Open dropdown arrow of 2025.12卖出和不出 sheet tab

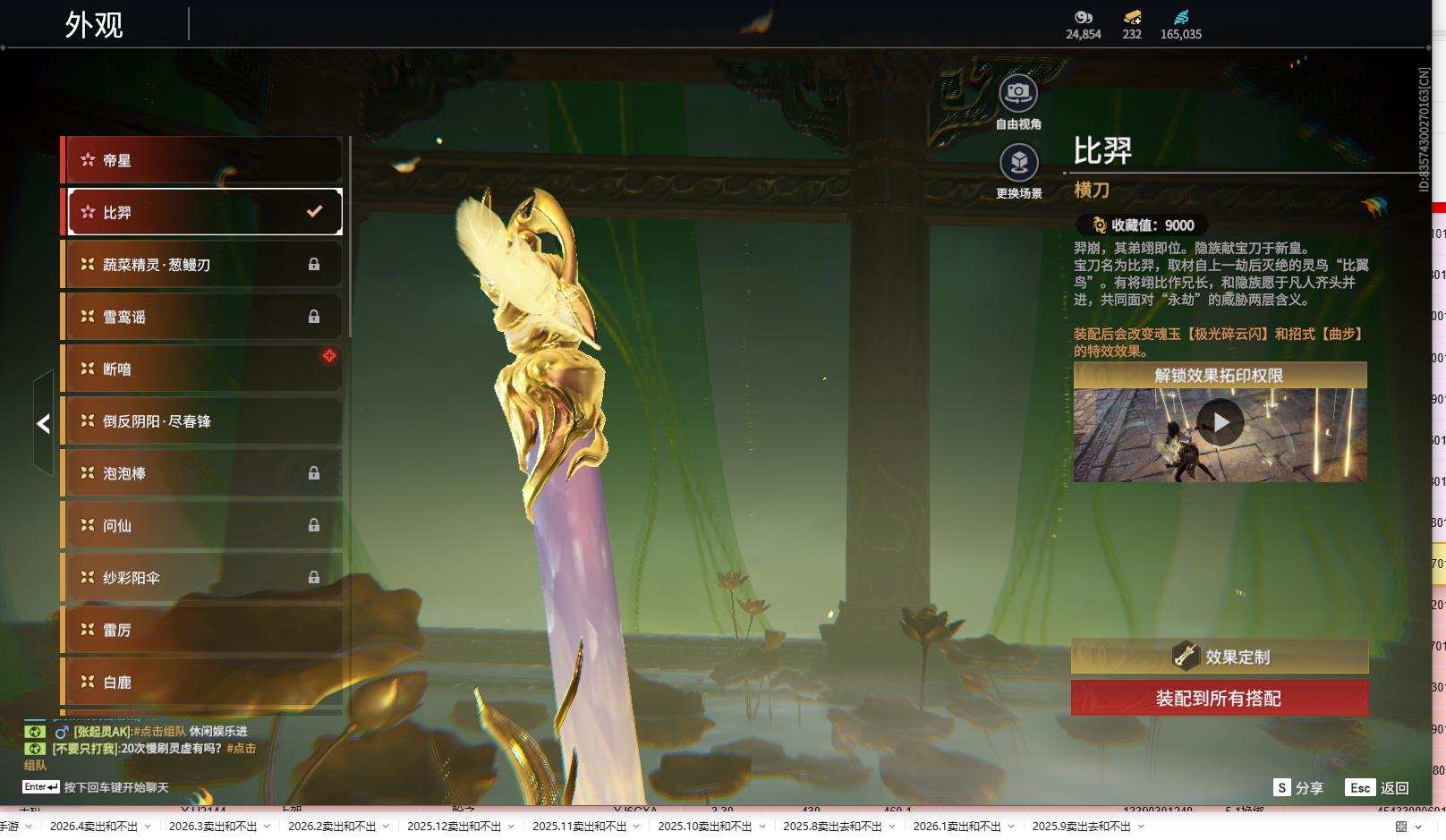[511, 827]
